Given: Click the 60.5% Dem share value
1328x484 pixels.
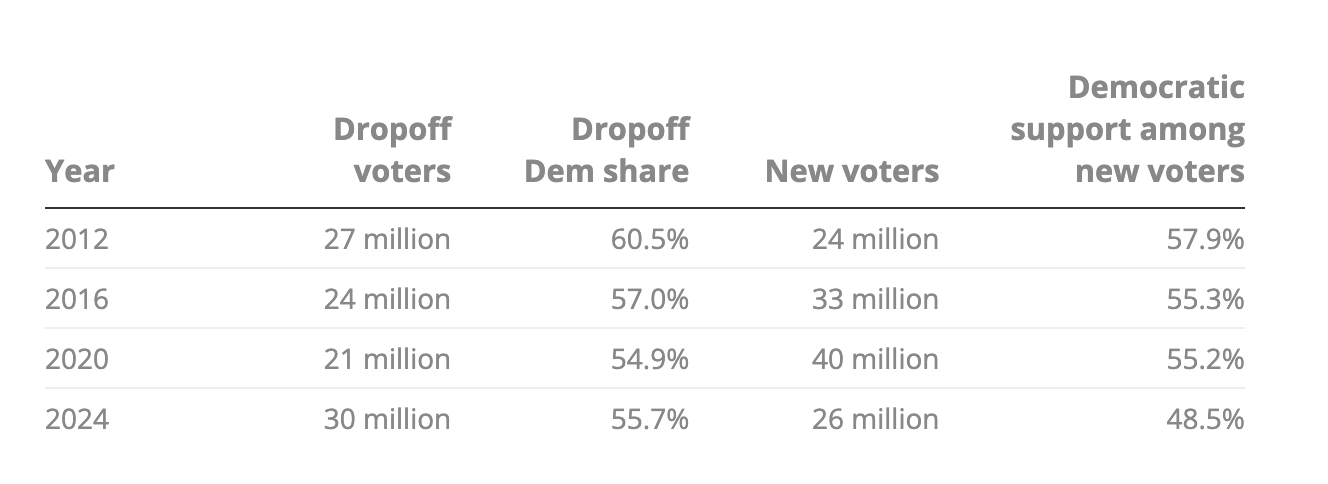Looking at the screenshot, I should (x=650, y=239).
